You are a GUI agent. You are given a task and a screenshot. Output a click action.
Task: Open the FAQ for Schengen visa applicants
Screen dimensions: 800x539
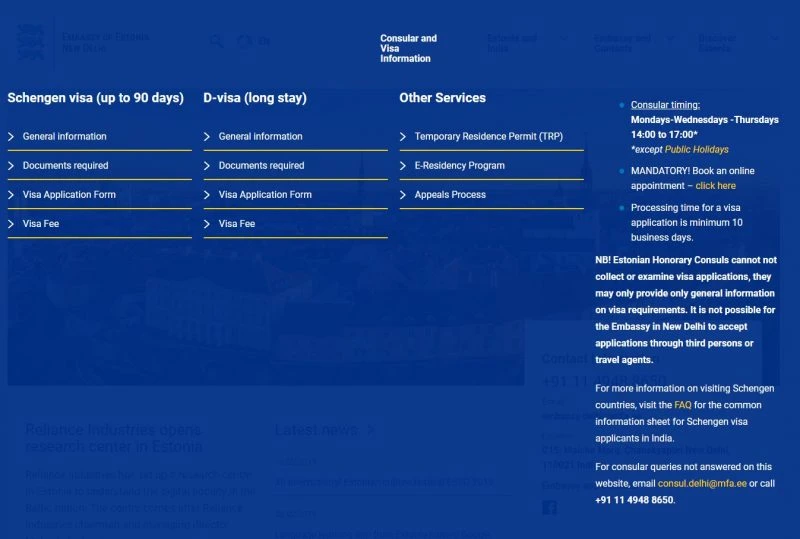pyautogui.click(x=683, y=405)
